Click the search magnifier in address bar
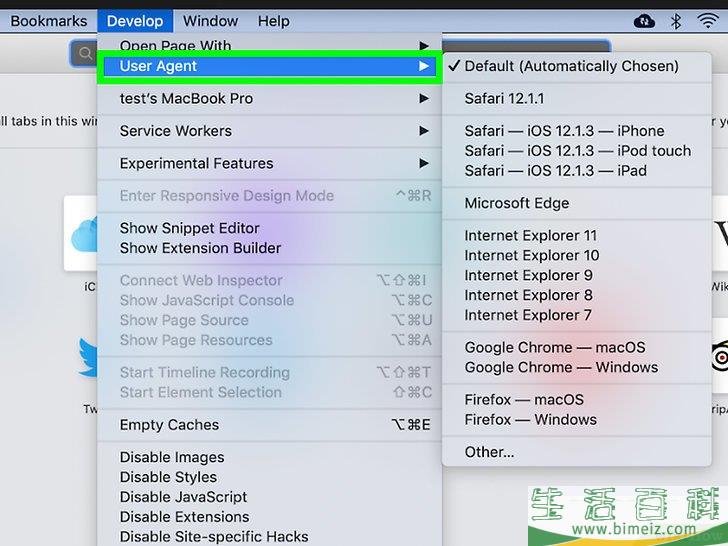This screenshot has height=546, width=728. (85, 53)
